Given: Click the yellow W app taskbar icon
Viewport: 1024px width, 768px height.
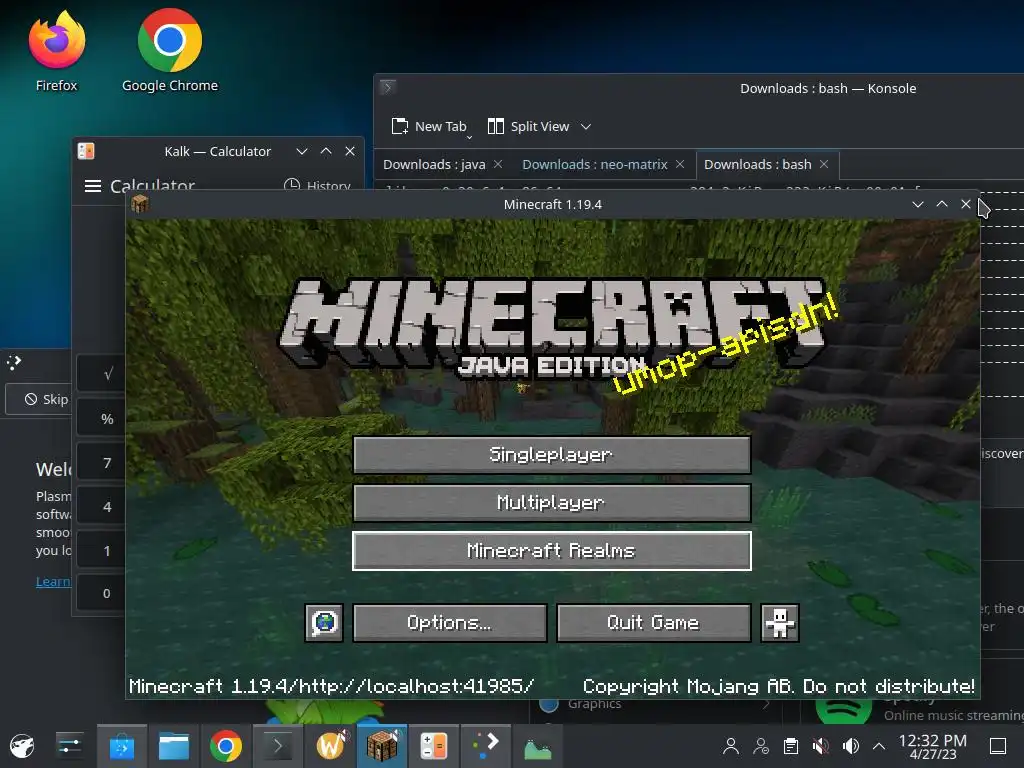Looking at the screenshot, I should pos(331,746).
